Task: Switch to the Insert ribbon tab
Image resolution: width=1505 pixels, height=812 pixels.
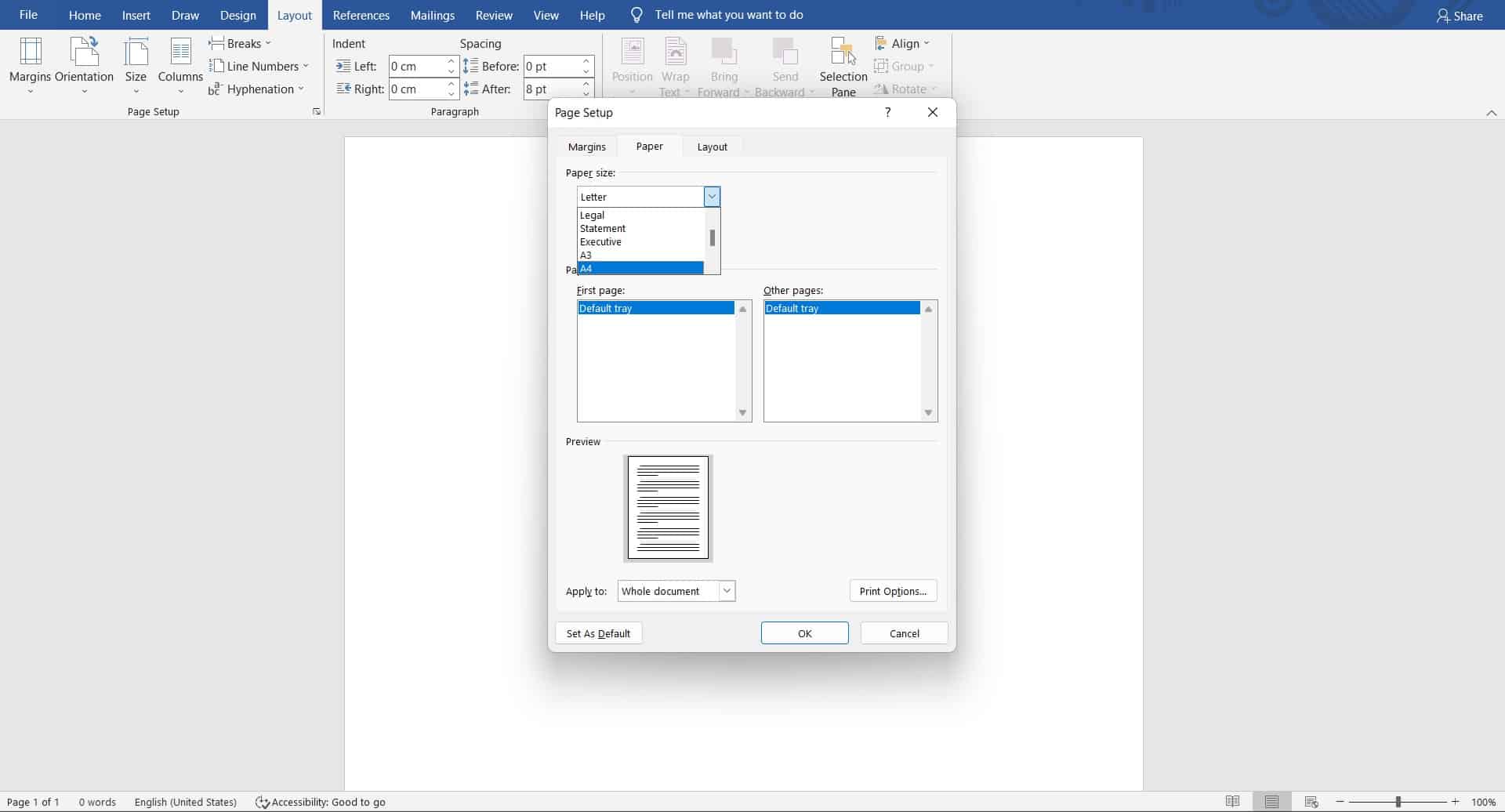Action: pos(136,15)
